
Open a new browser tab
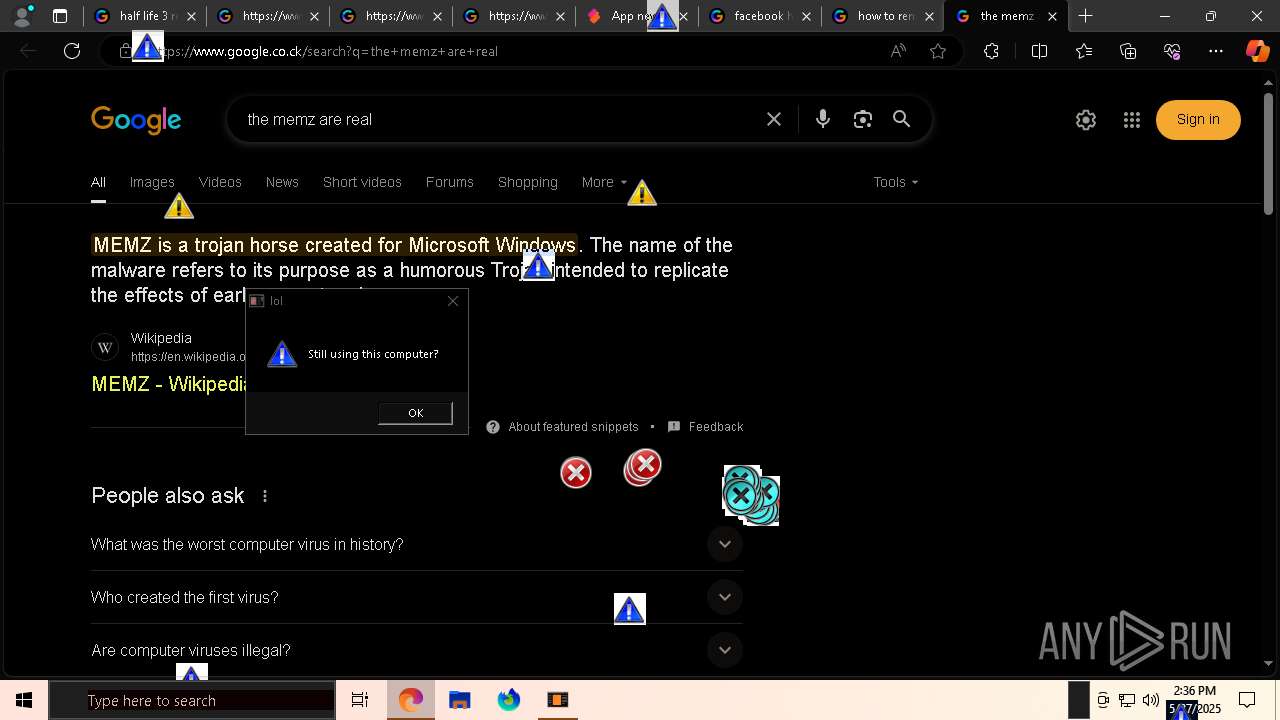1085,16
